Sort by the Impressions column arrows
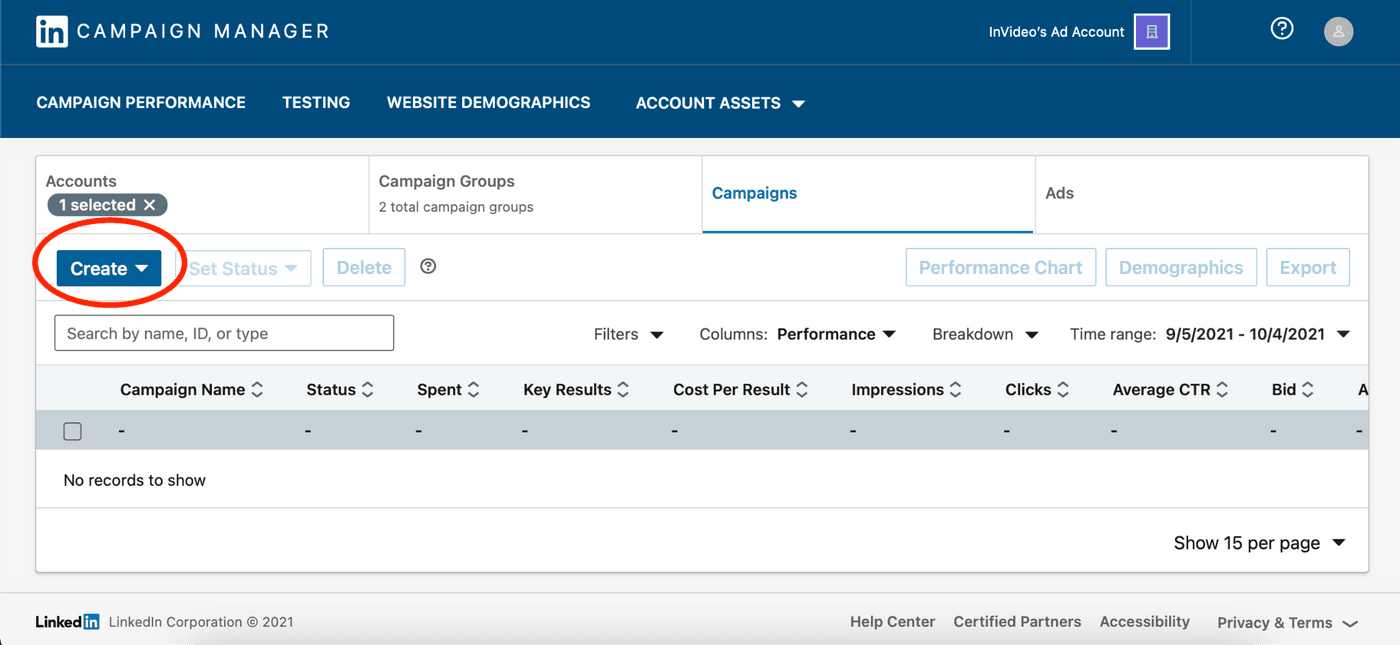This screenshot has height=645, width=1400. coord(954,389)
